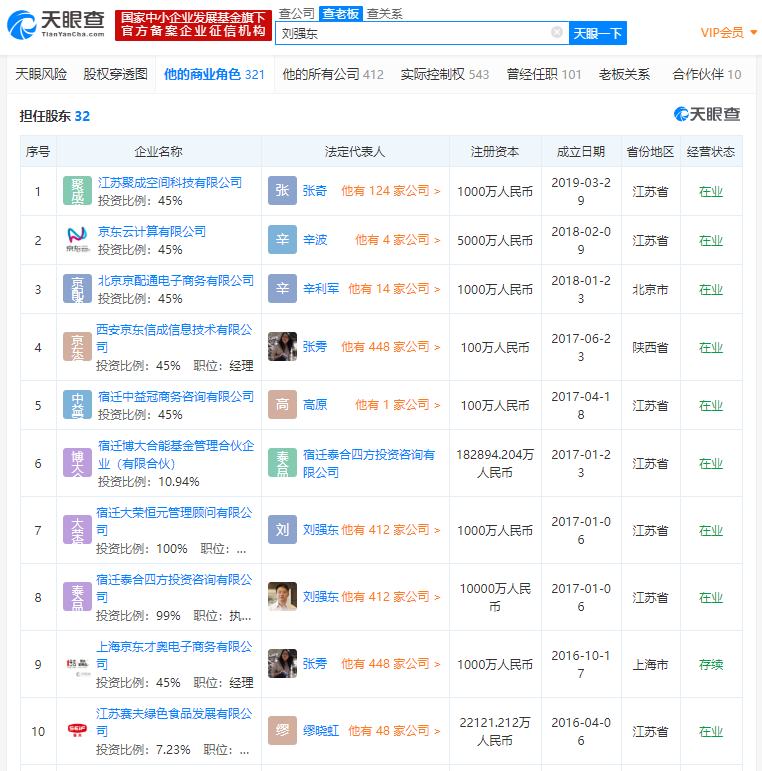Open the 老板关系 tab
The image size is (762, 771).
click(x=624, y=74)
